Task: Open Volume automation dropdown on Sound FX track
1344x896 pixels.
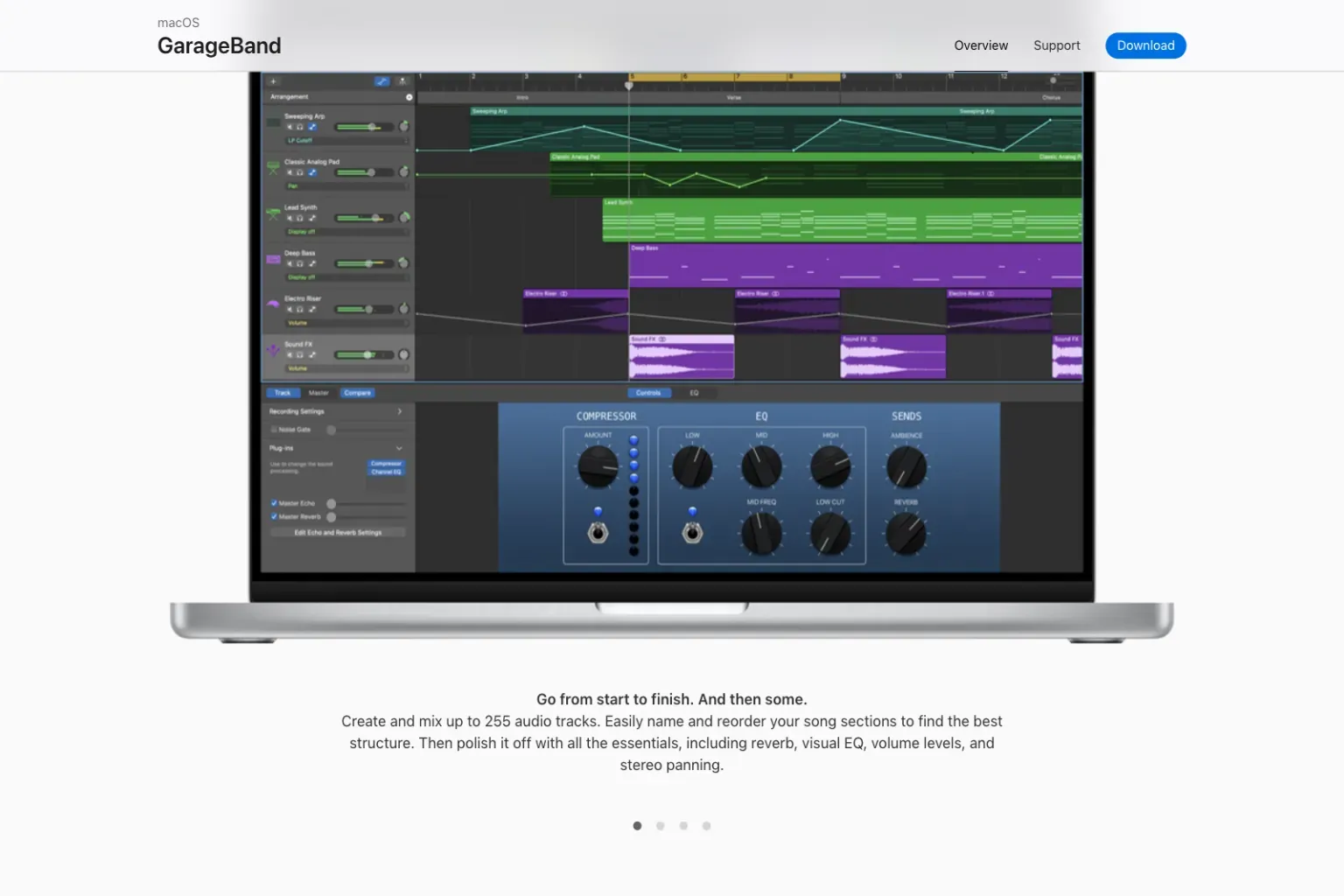Action: (x=347, y=368)
